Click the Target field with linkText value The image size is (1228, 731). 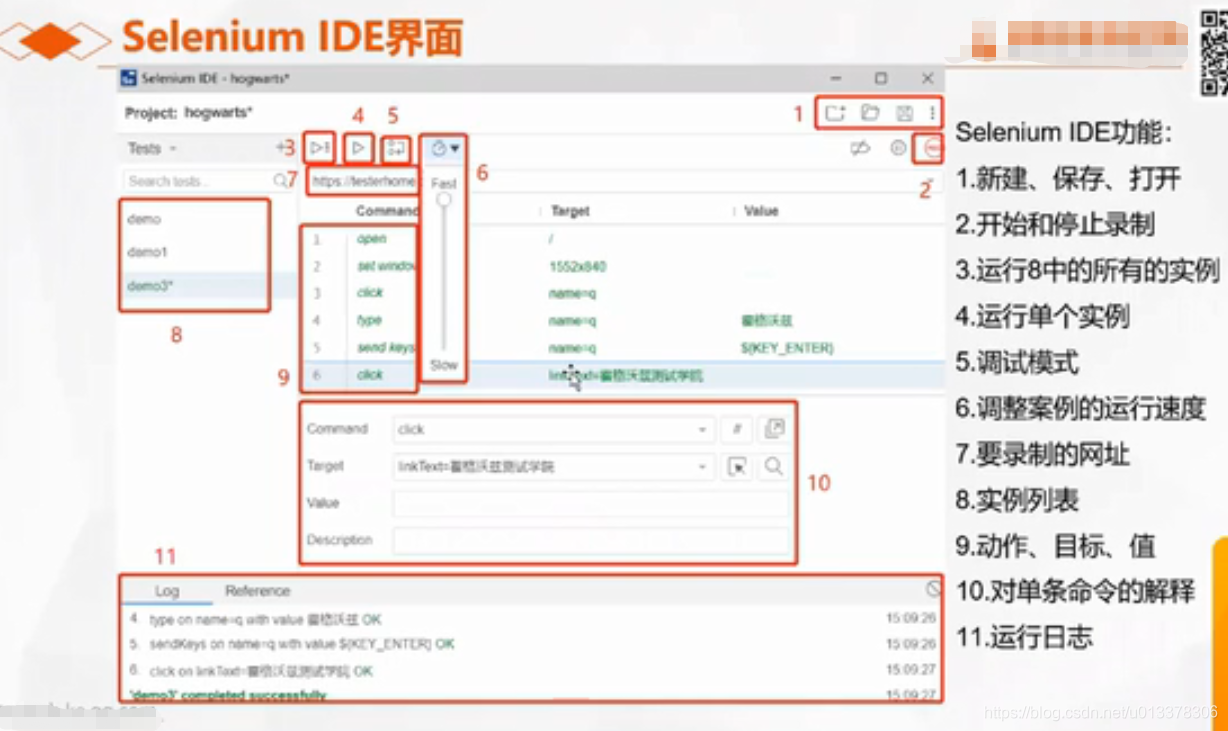pos(553,466)
